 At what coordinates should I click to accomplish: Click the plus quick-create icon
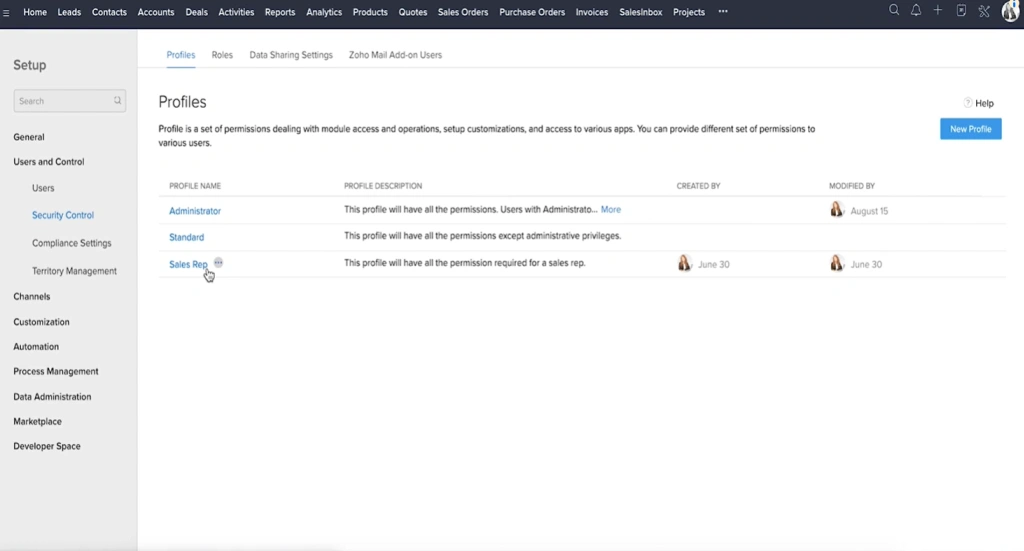[x=938, y=10]
